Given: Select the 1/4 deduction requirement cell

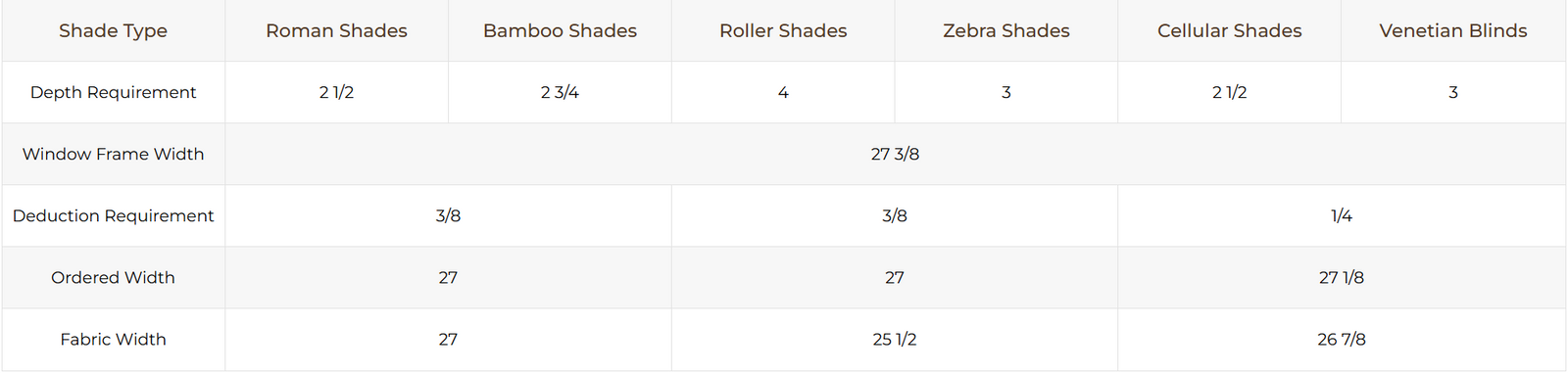Looking at the screenshot, I should (1342, 215).
